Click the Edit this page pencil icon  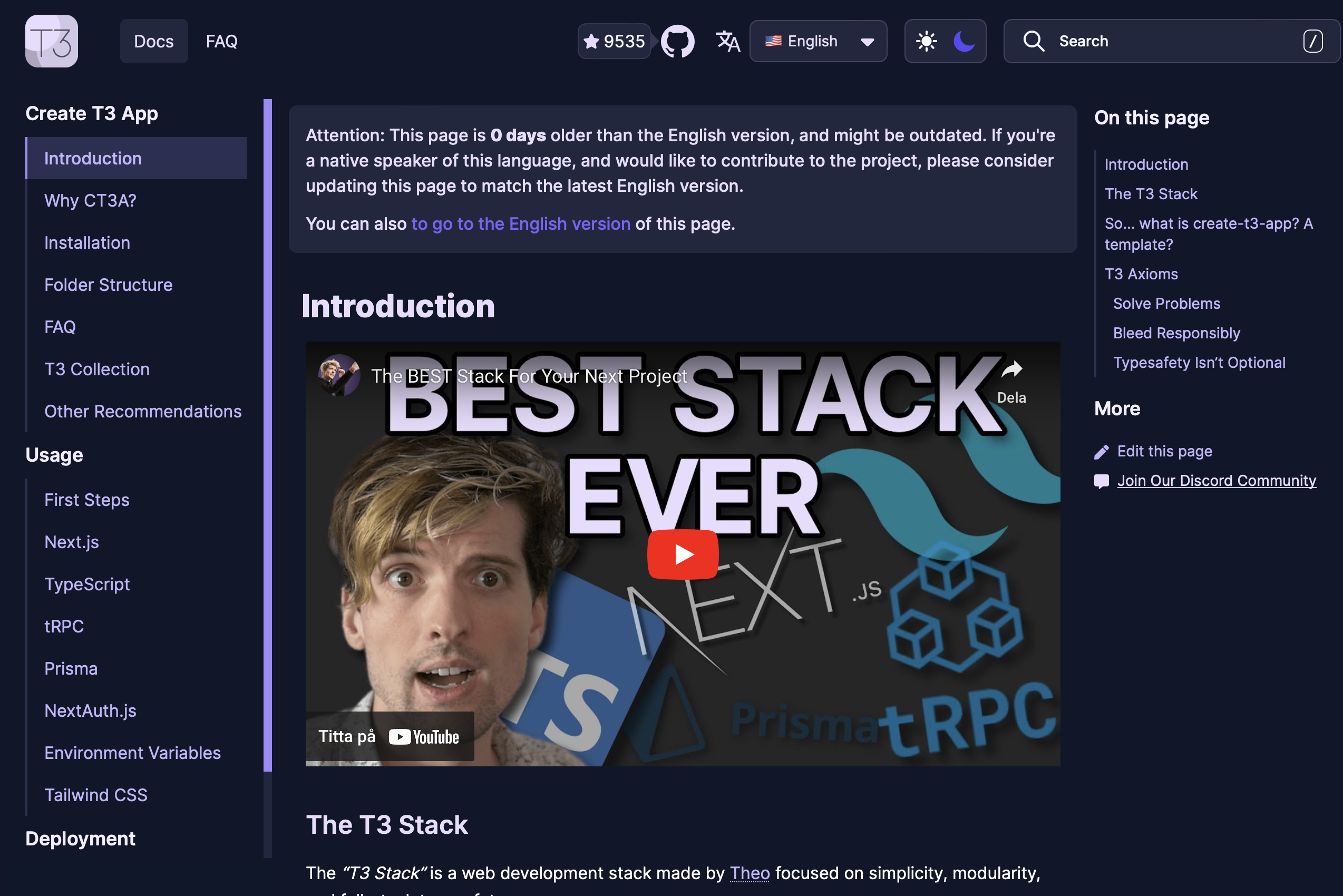point(1101,452)
